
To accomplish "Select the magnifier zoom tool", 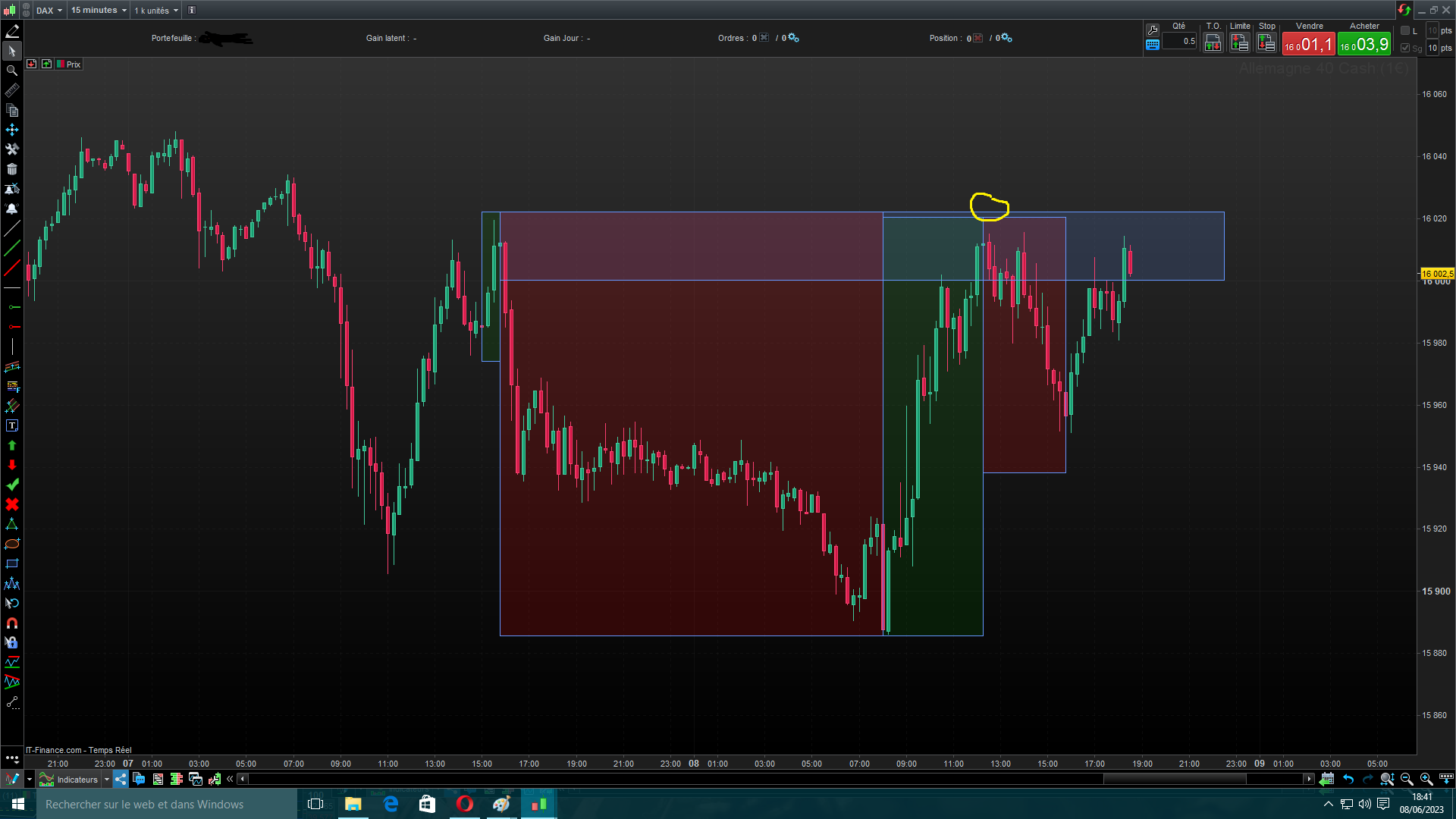I will pyautogui.click(x=12, y=71).
